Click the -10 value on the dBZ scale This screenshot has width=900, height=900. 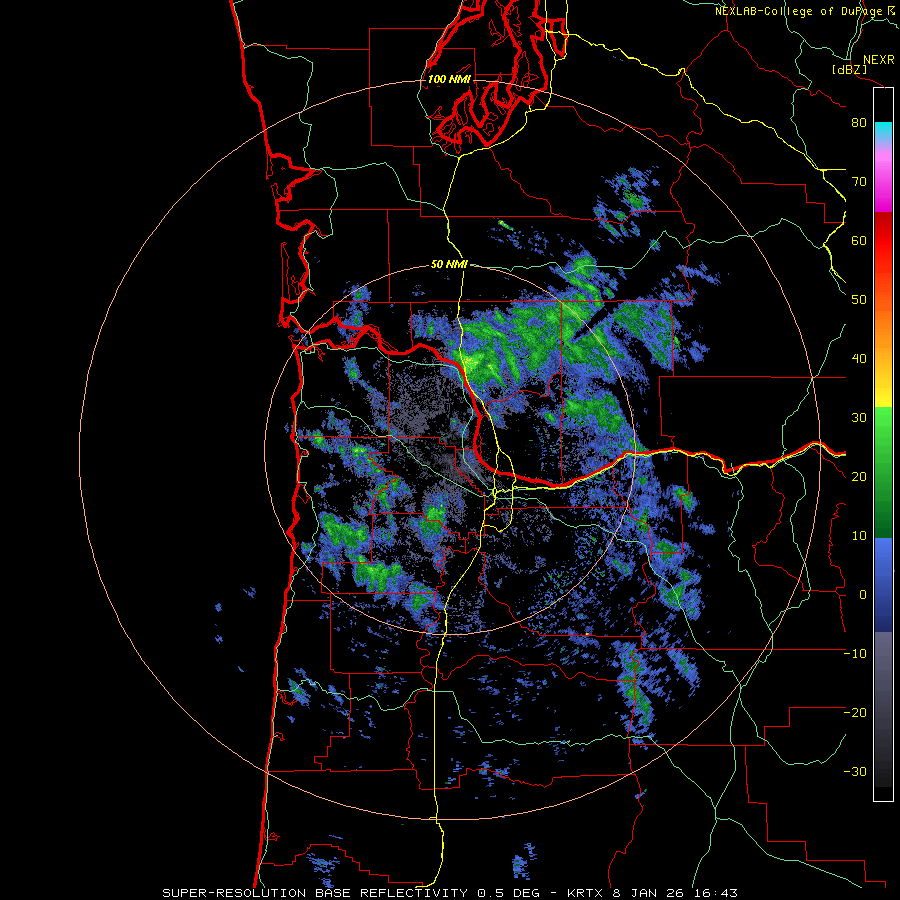[x=855, y=654]
